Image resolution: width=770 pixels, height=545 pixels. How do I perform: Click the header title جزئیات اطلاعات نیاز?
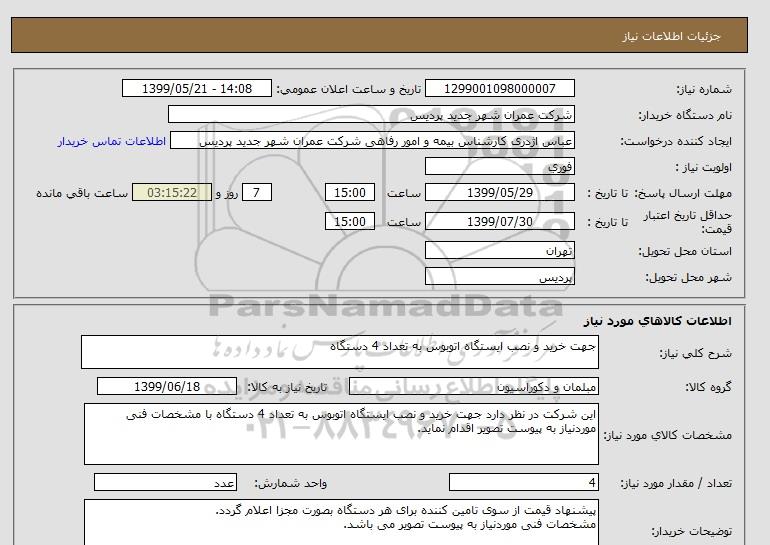(671, 36)
